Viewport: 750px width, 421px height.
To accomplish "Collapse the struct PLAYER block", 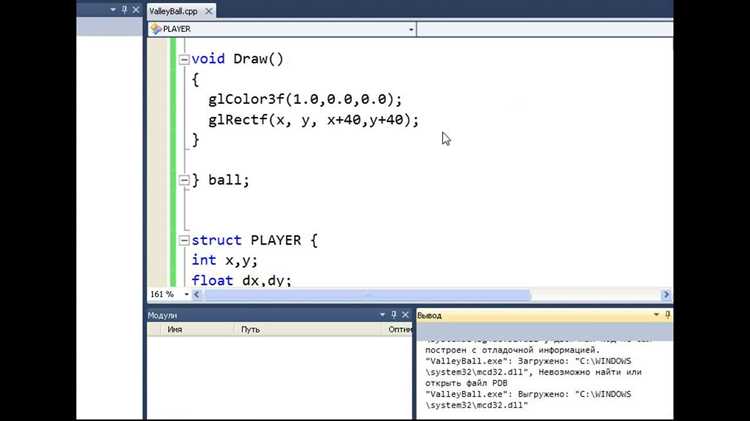I will click(184, 240).
